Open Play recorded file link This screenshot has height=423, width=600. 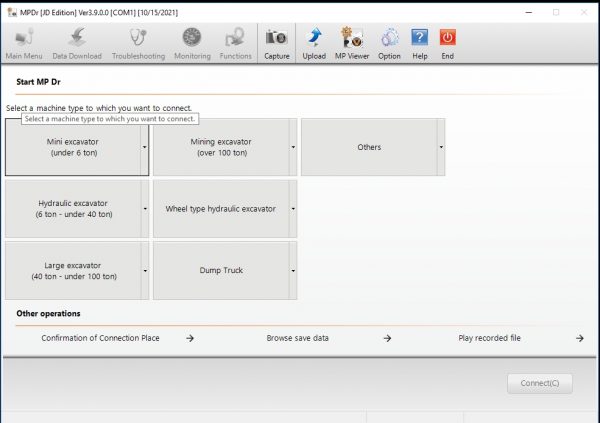tap(489, 338)
